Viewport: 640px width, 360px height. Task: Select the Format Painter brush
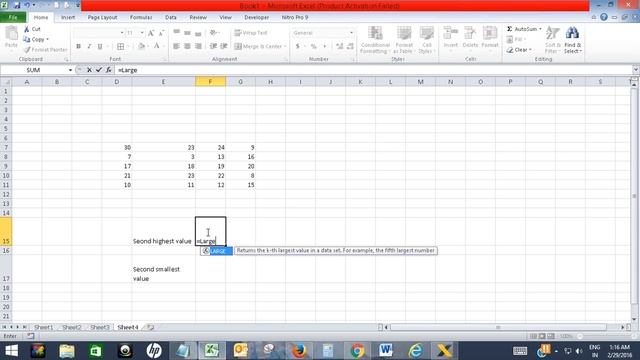tap(27, 50)
